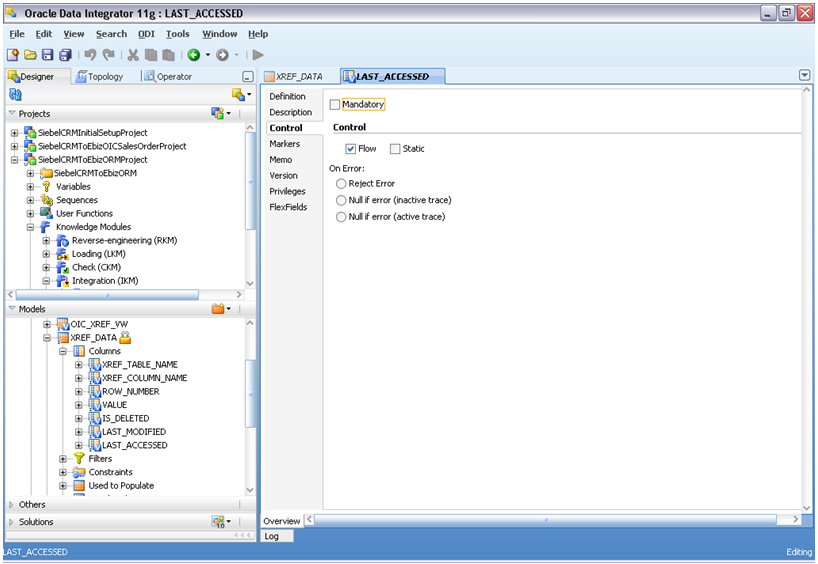
Task: Click the Undo toolbar icon
Action: [90, 55]
